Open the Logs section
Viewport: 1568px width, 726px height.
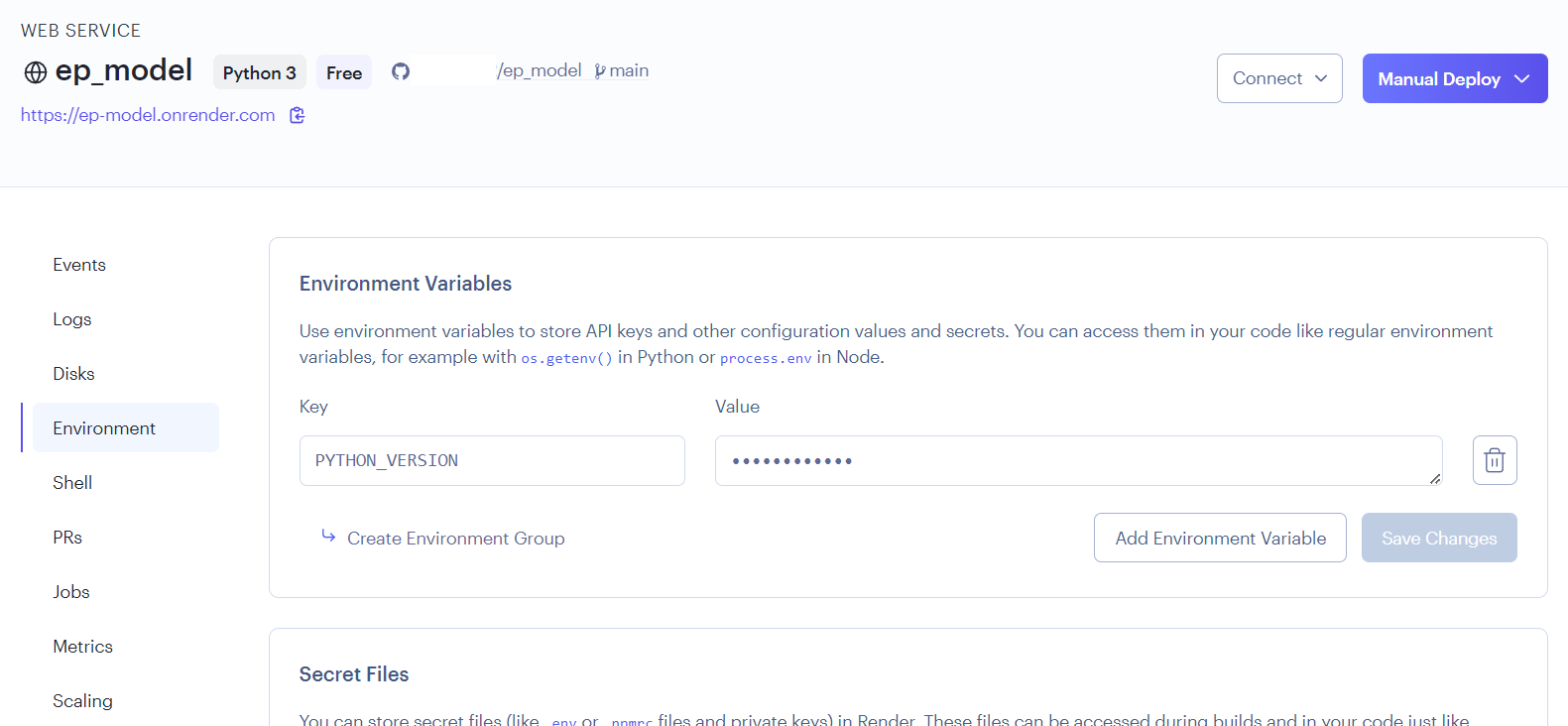(x=72, y=319)
